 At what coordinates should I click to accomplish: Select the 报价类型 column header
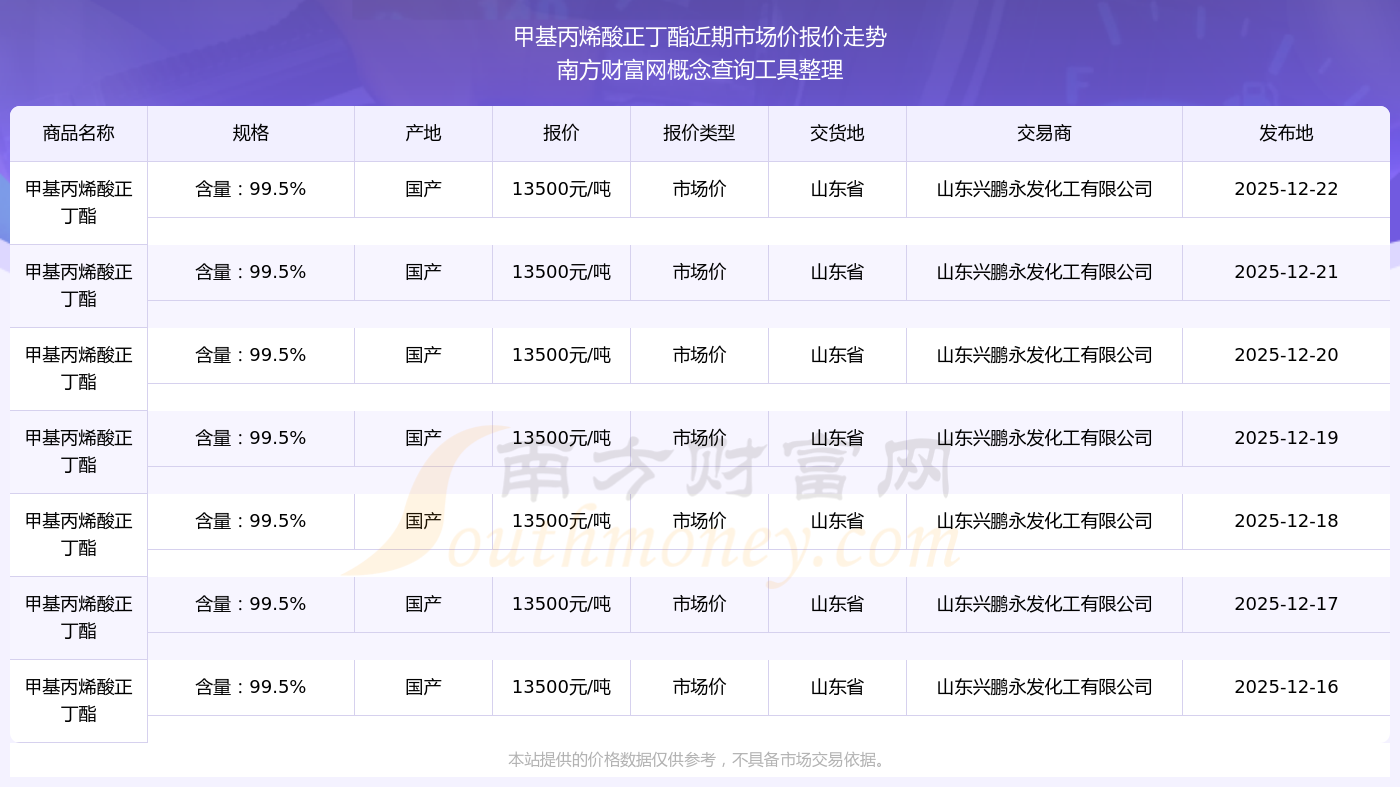tap(700, 133)
